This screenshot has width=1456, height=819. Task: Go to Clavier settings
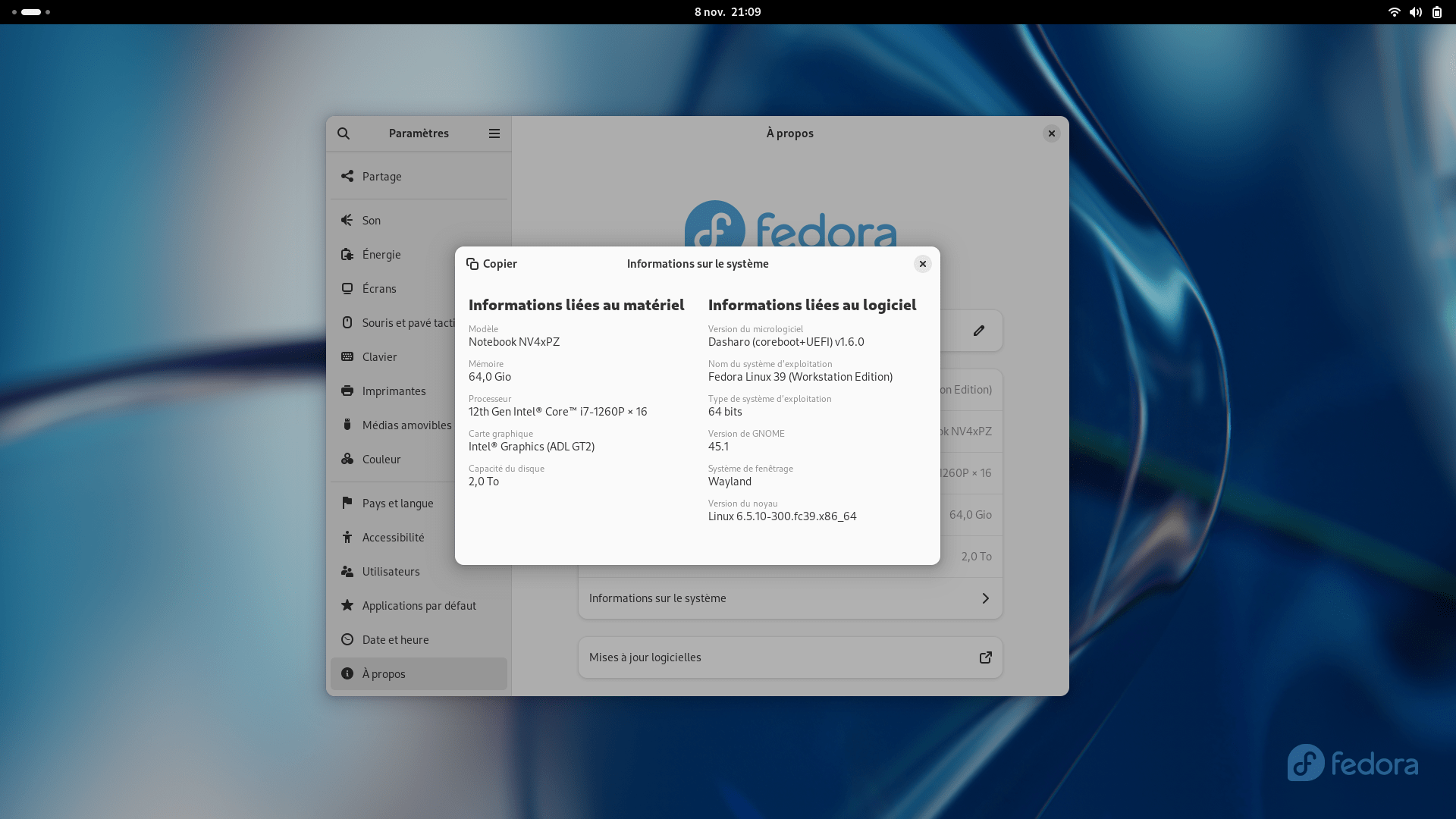pos(379,356)
